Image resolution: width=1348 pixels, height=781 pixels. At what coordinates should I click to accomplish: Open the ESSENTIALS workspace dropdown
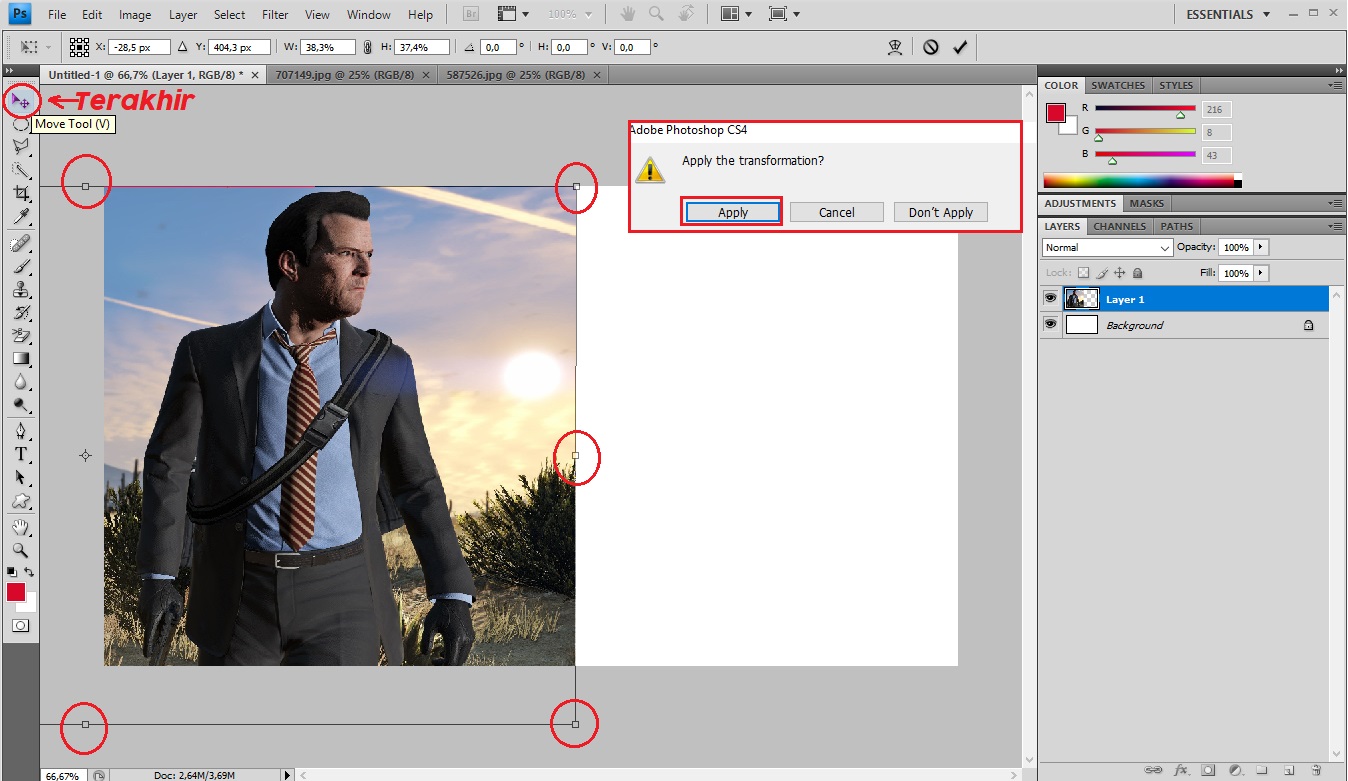[1229, 15]
